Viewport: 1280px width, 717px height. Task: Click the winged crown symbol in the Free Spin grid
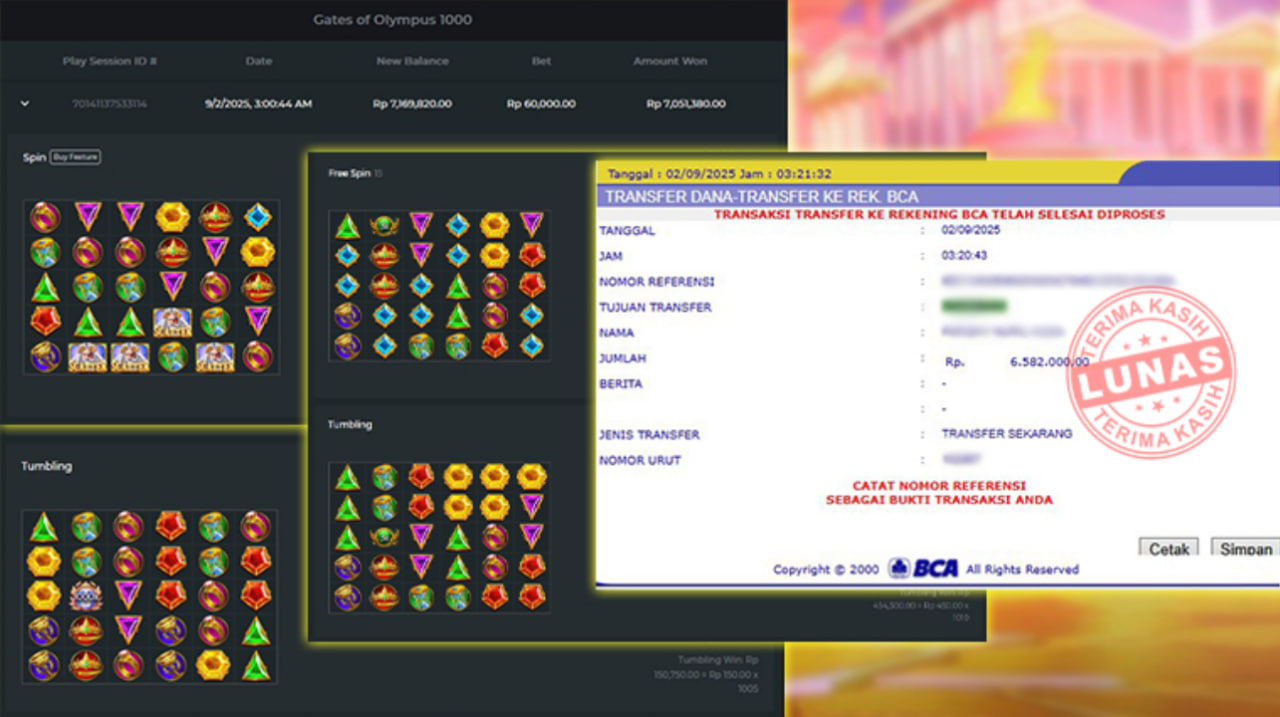(x=384, y=226)
